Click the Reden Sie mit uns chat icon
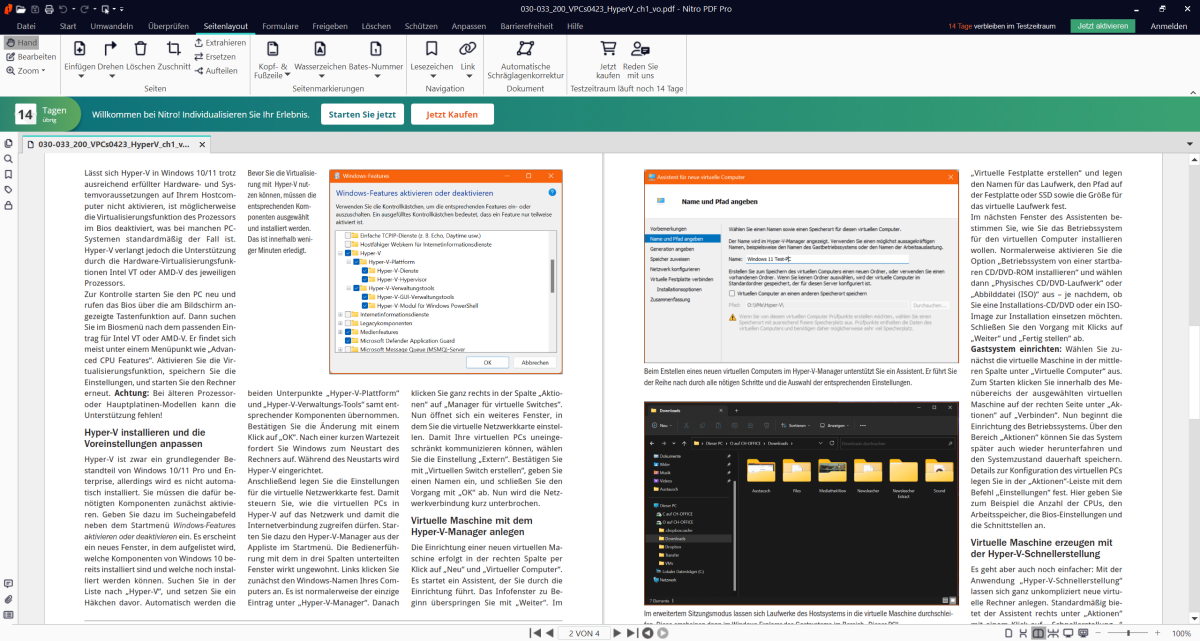Viewport: 1200px width, 641px height. pyautogui.click(x=639, y=48)
